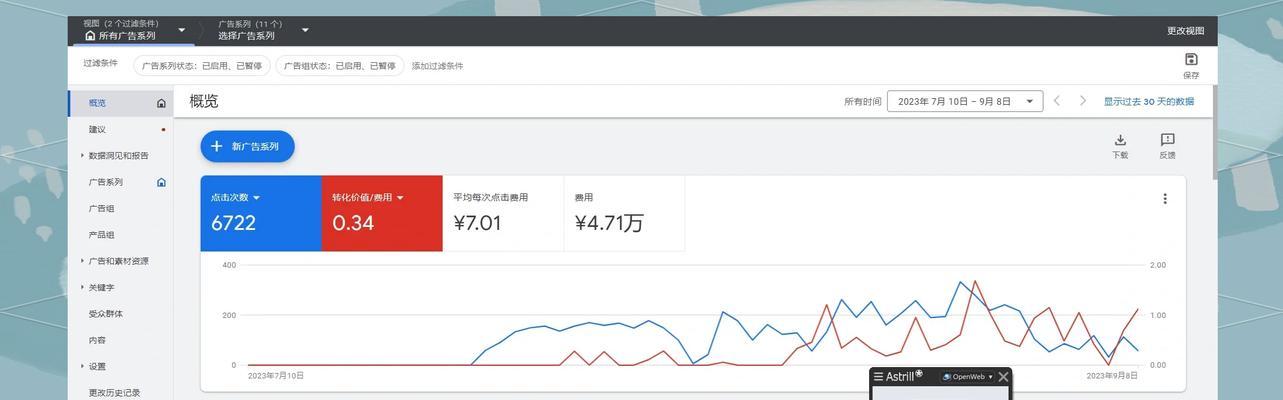The height and width of the screenshot is (400, 1283).
Task: Open the 所有广告系列 view dropdown
Action: [181, 30]
